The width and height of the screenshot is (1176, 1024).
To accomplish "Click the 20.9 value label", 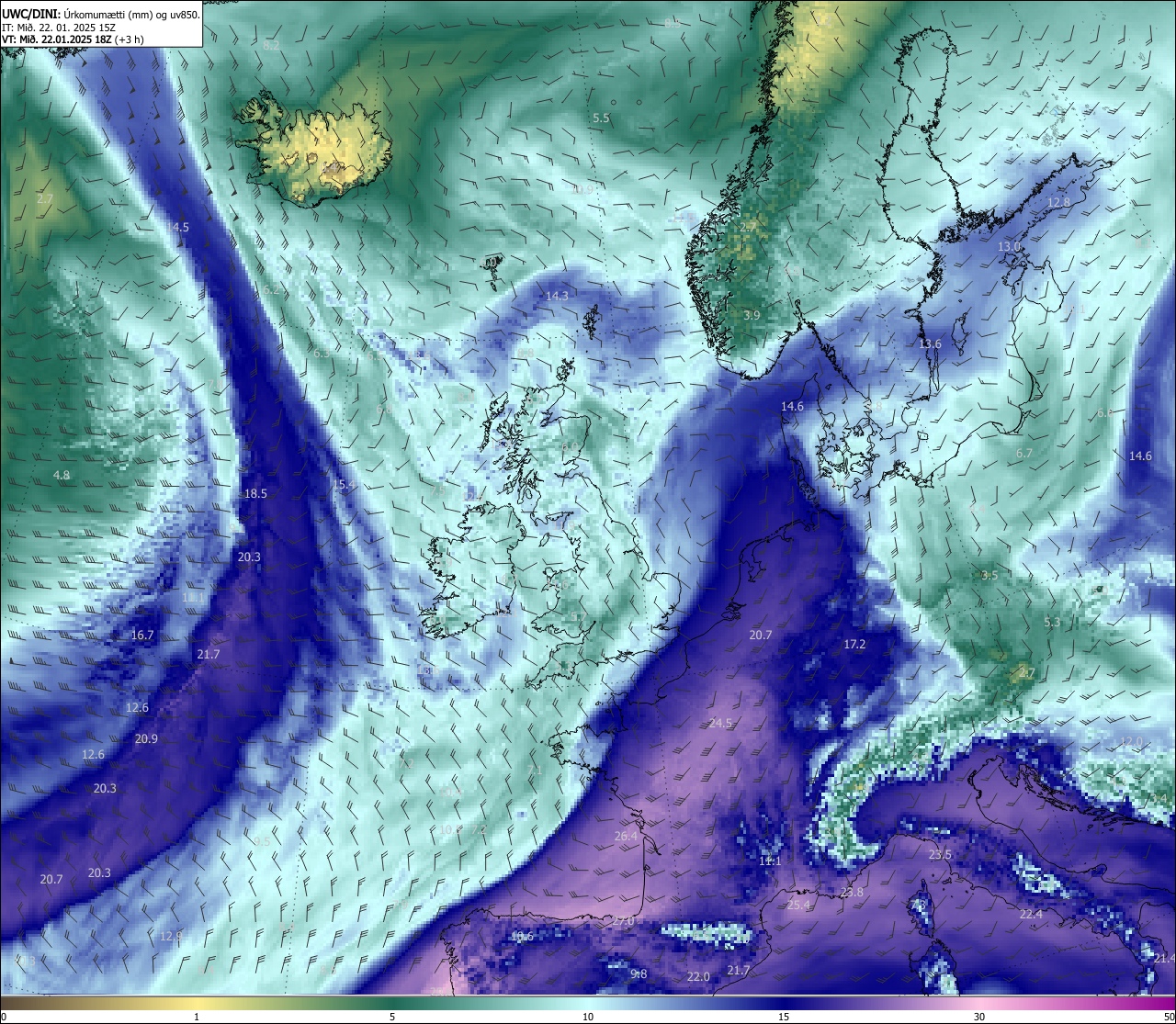I will tap(146, 739).
